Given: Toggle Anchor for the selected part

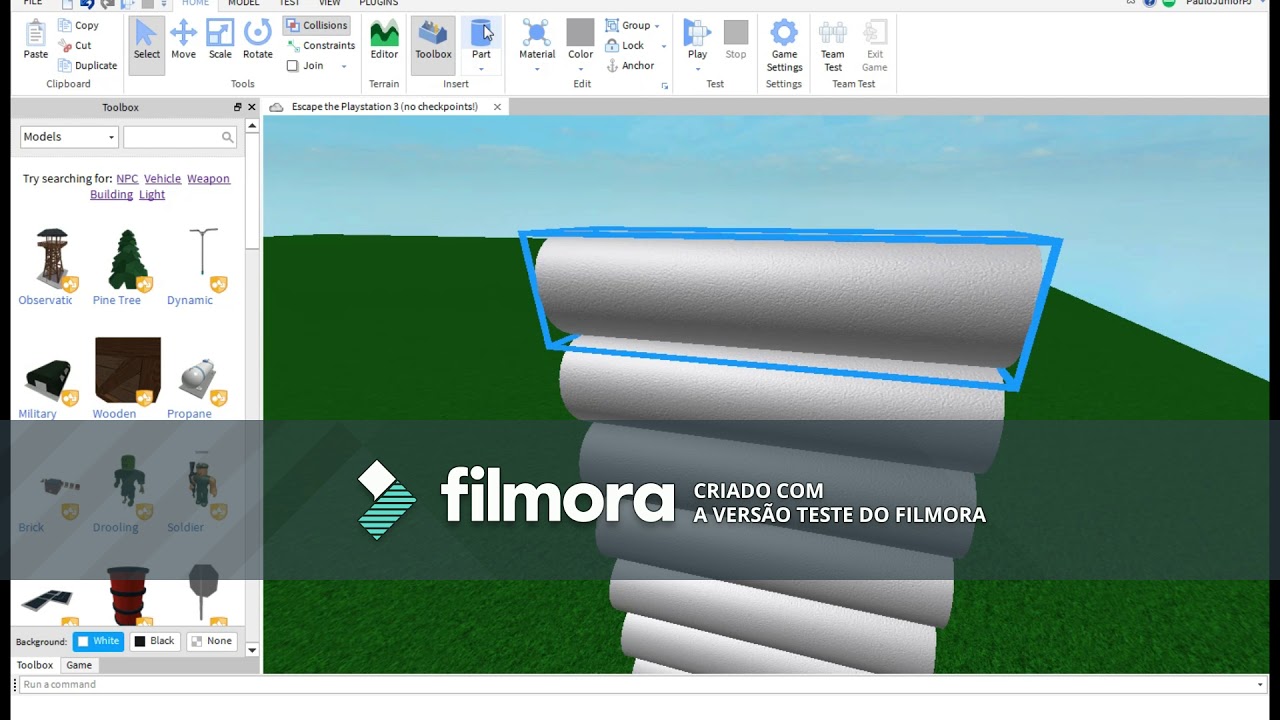Looking at the screenshot, I should pos(630,66).
